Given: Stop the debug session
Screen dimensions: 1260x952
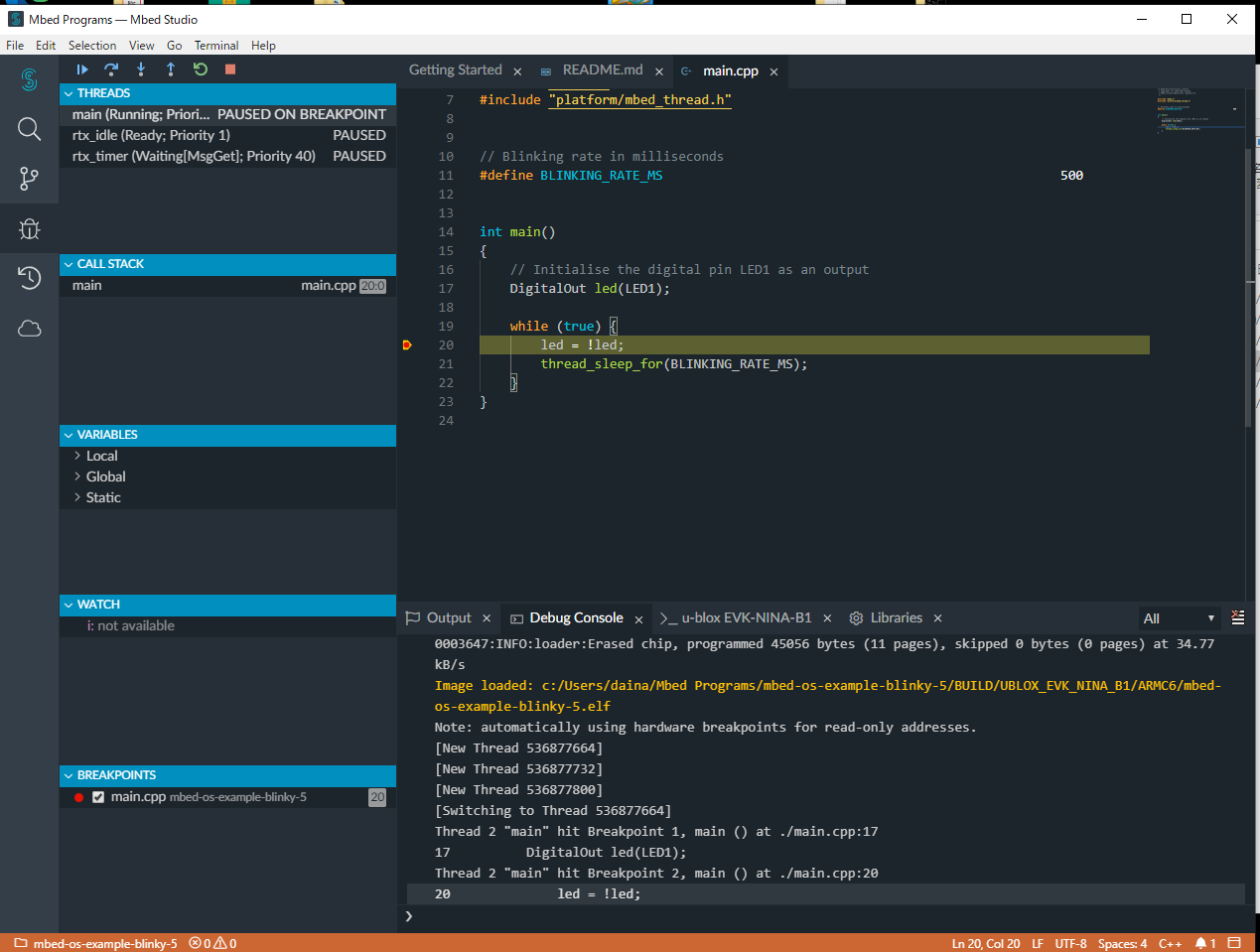Looking at the screenshot, I should click(230, 69).
